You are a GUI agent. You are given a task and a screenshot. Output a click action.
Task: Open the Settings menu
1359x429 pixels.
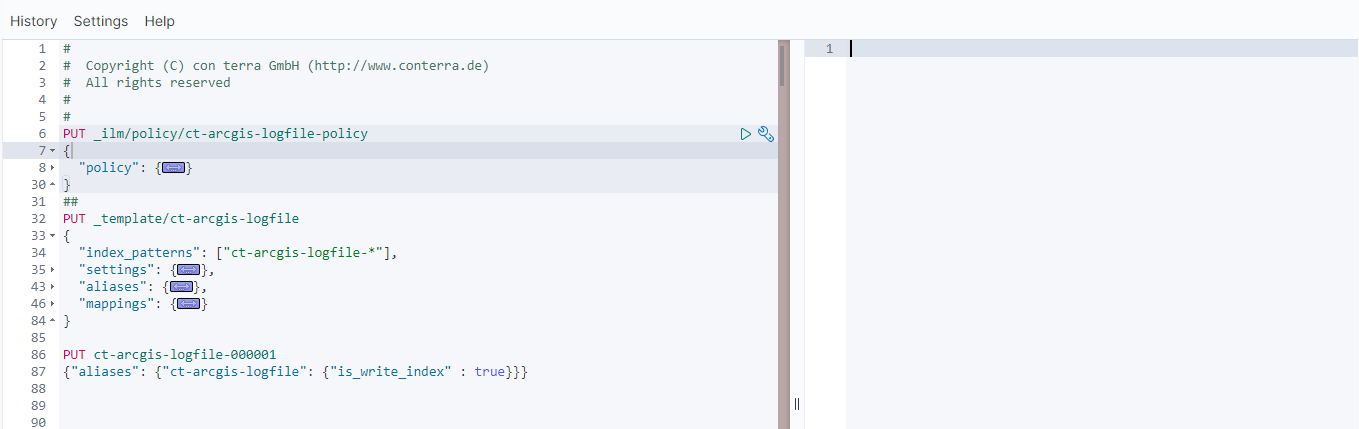(101, 21)
